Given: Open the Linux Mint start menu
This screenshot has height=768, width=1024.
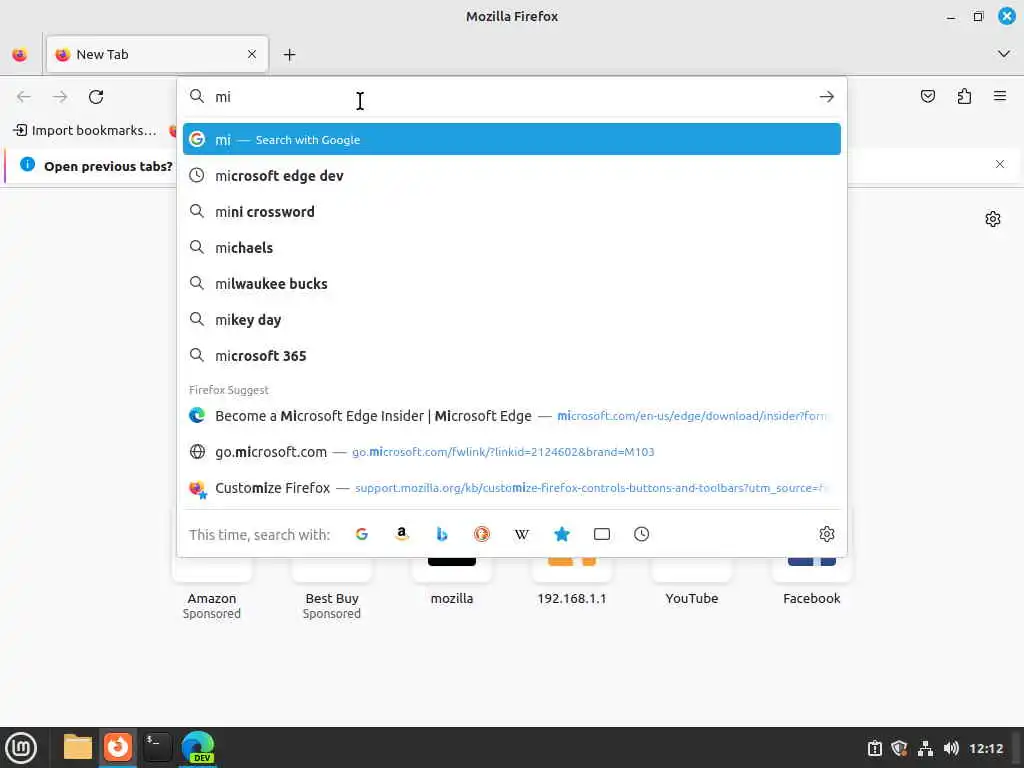Looking at the screenshot, I should pos(21,748).
